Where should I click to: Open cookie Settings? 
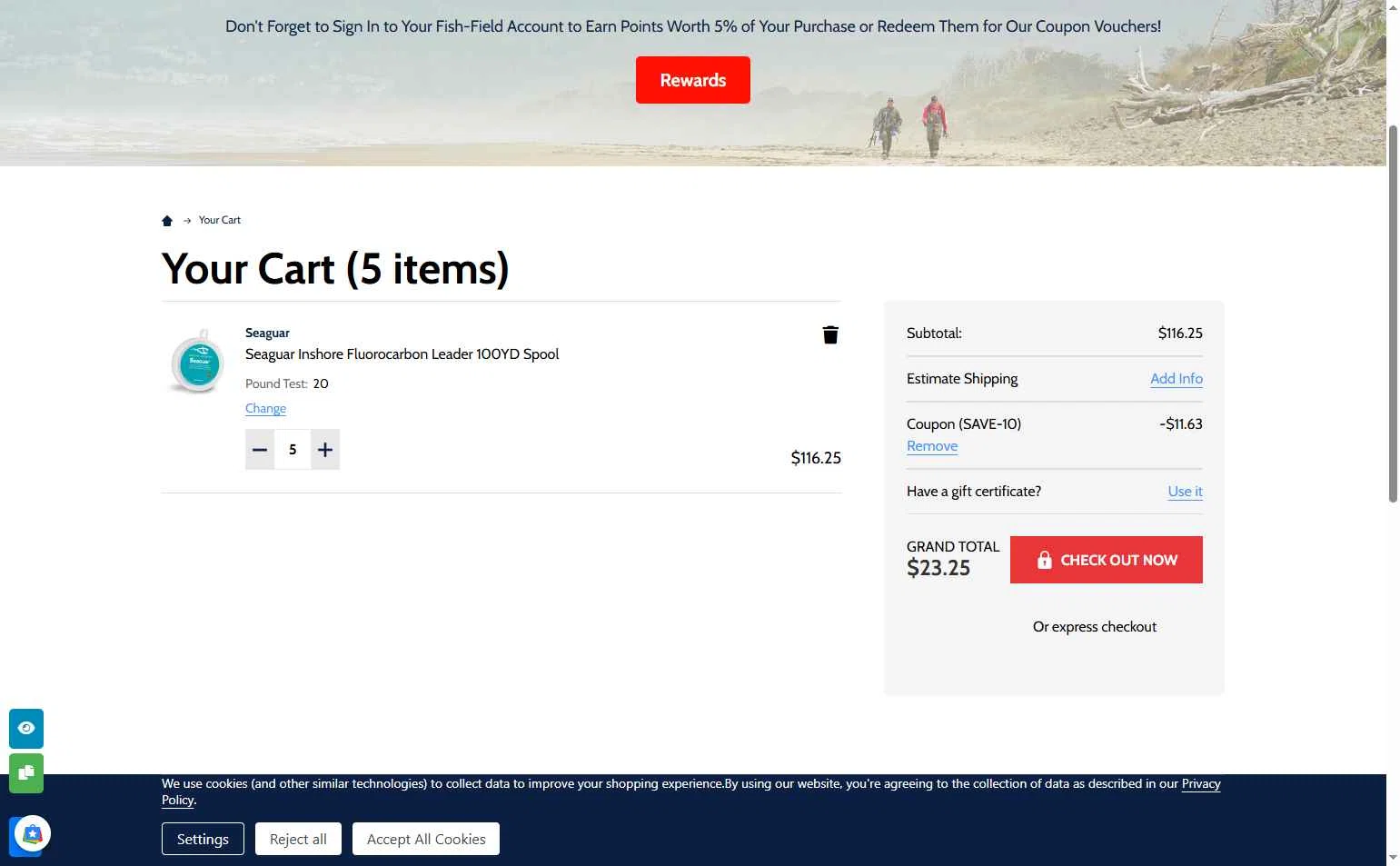tap(203, 839)
